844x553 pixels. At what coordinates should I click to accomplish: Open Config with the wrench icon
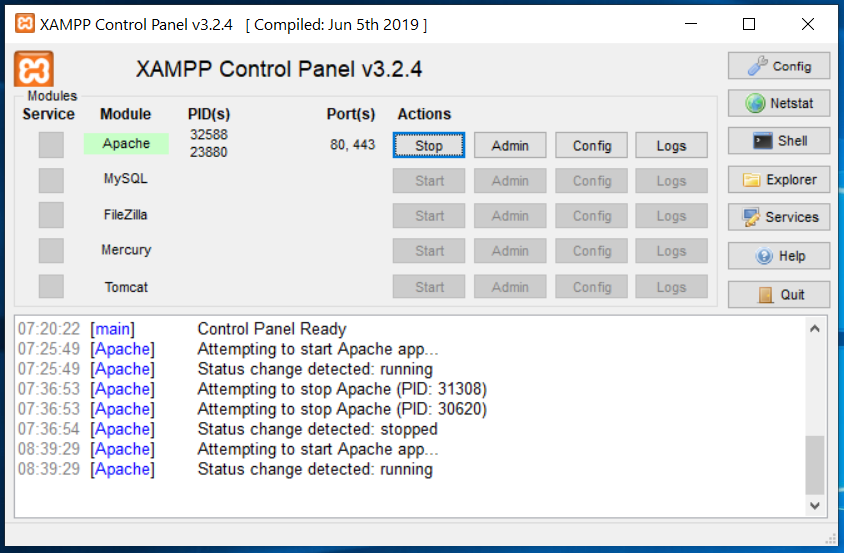click(779, 66)
